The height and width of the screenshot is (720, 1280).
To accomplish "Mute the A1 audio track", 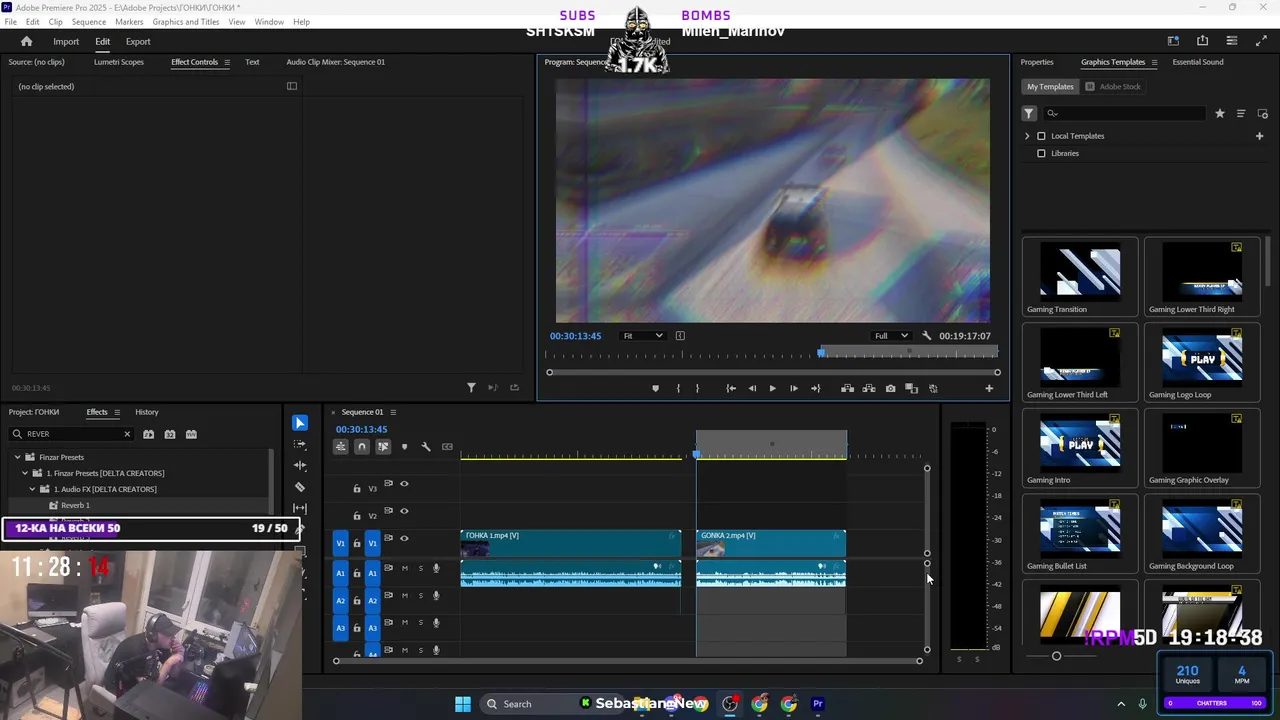I will click(404, 568).
